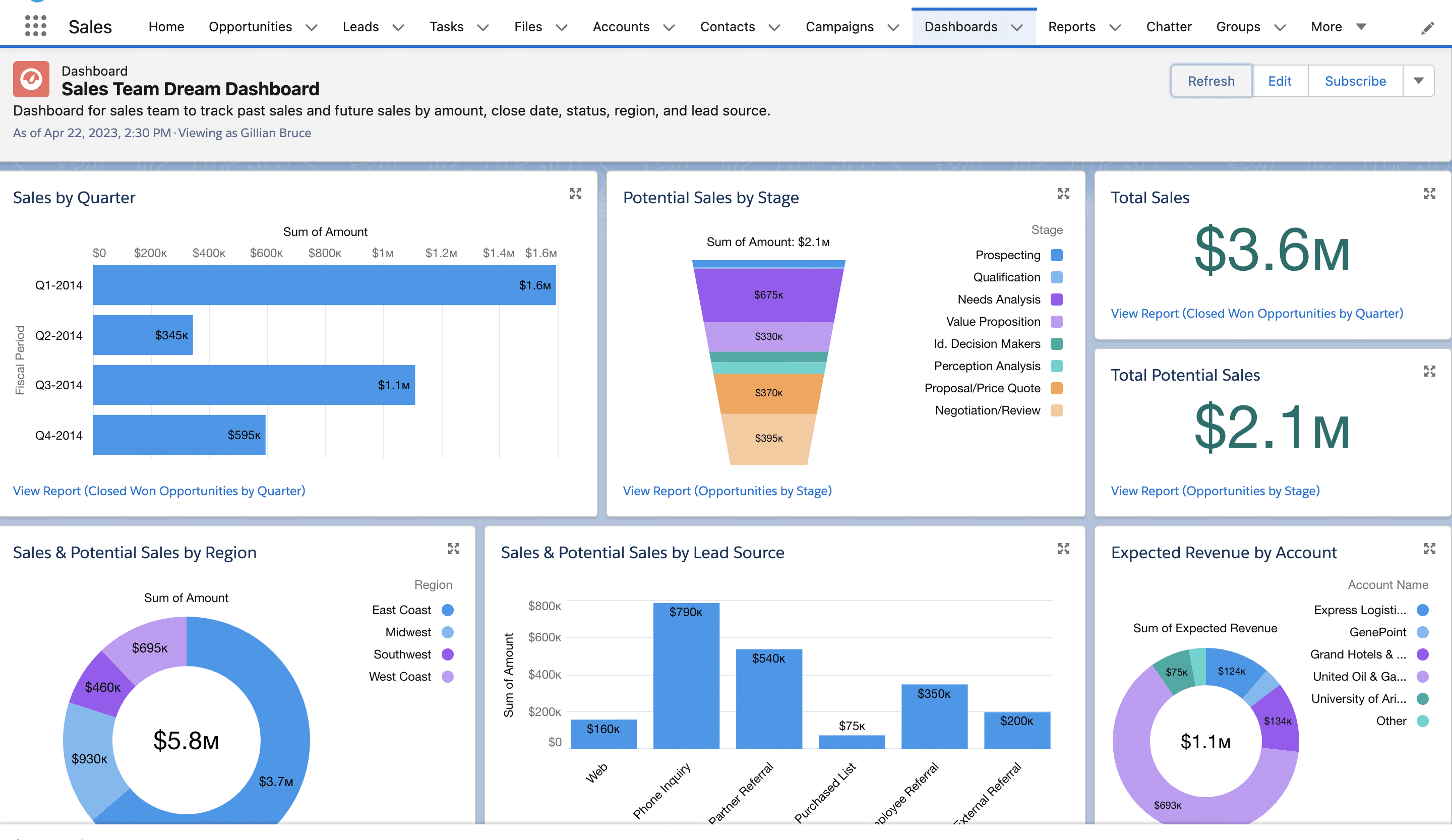Open dashboard actions dropdown next to Subscribe

(1419, 81)
